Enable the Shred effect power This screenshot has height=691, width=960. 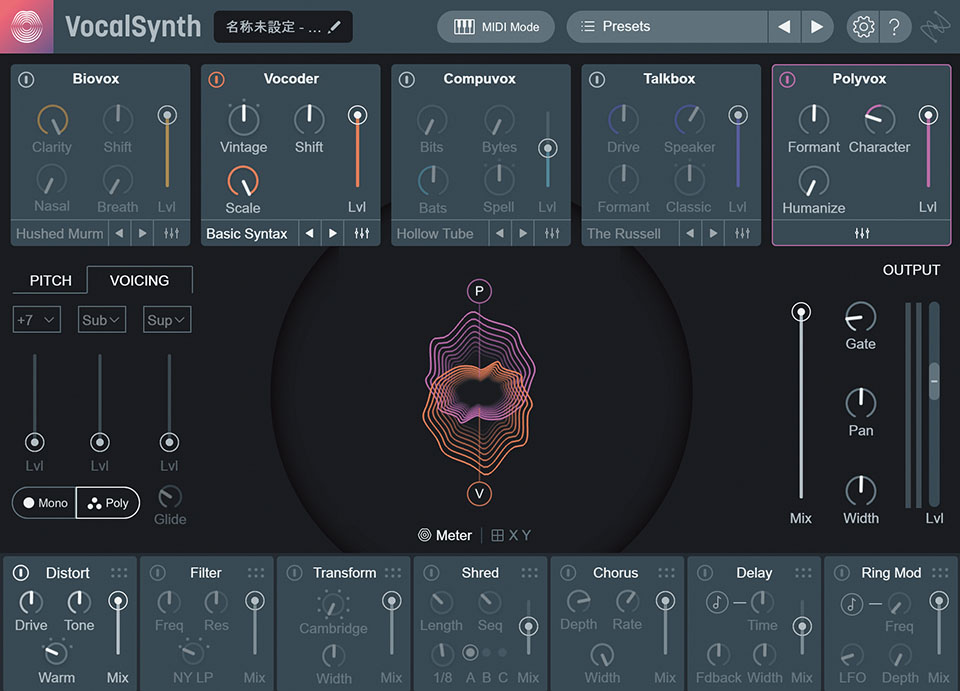click(x=431, y=573)
